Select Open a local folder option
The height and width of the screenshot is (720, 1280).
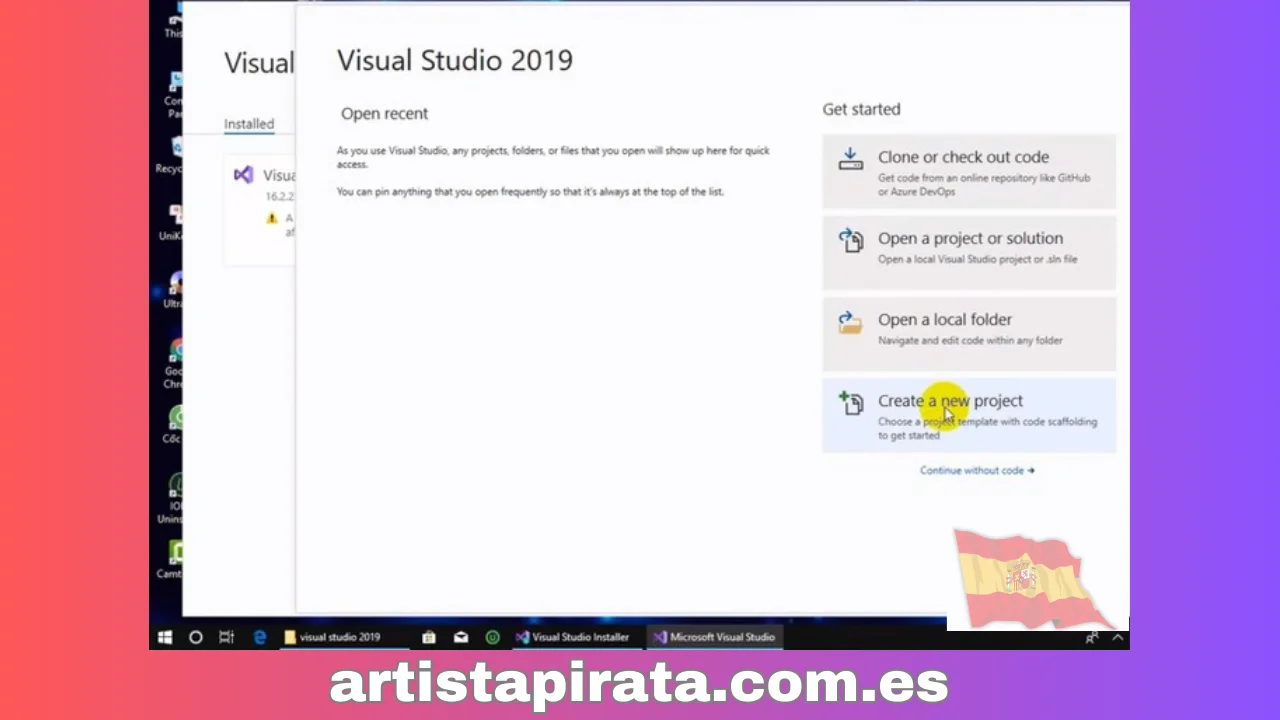969,333
